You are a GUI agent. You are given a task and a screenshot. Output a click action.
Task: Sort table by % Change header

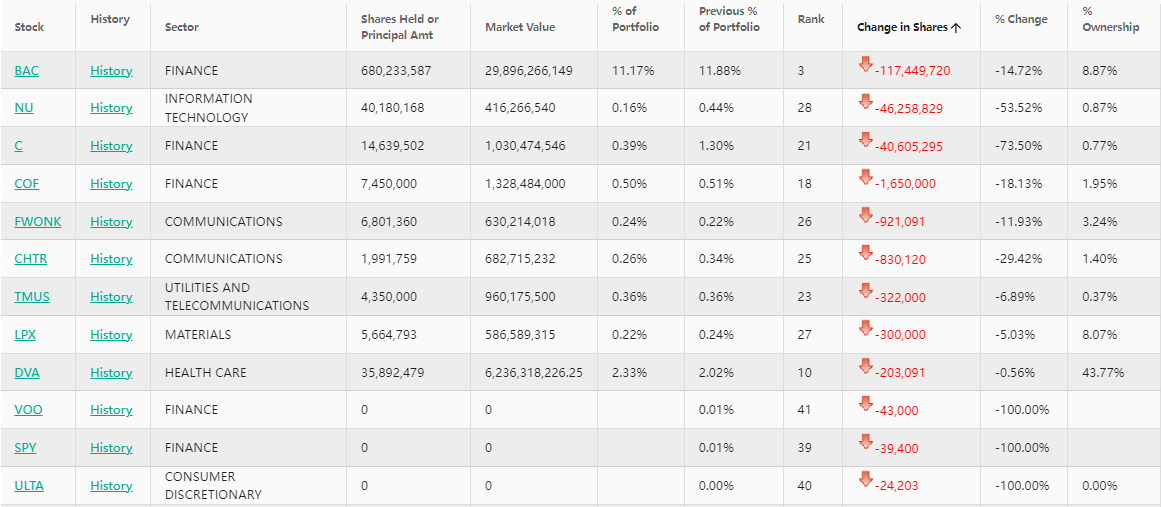coord(1021,20)
